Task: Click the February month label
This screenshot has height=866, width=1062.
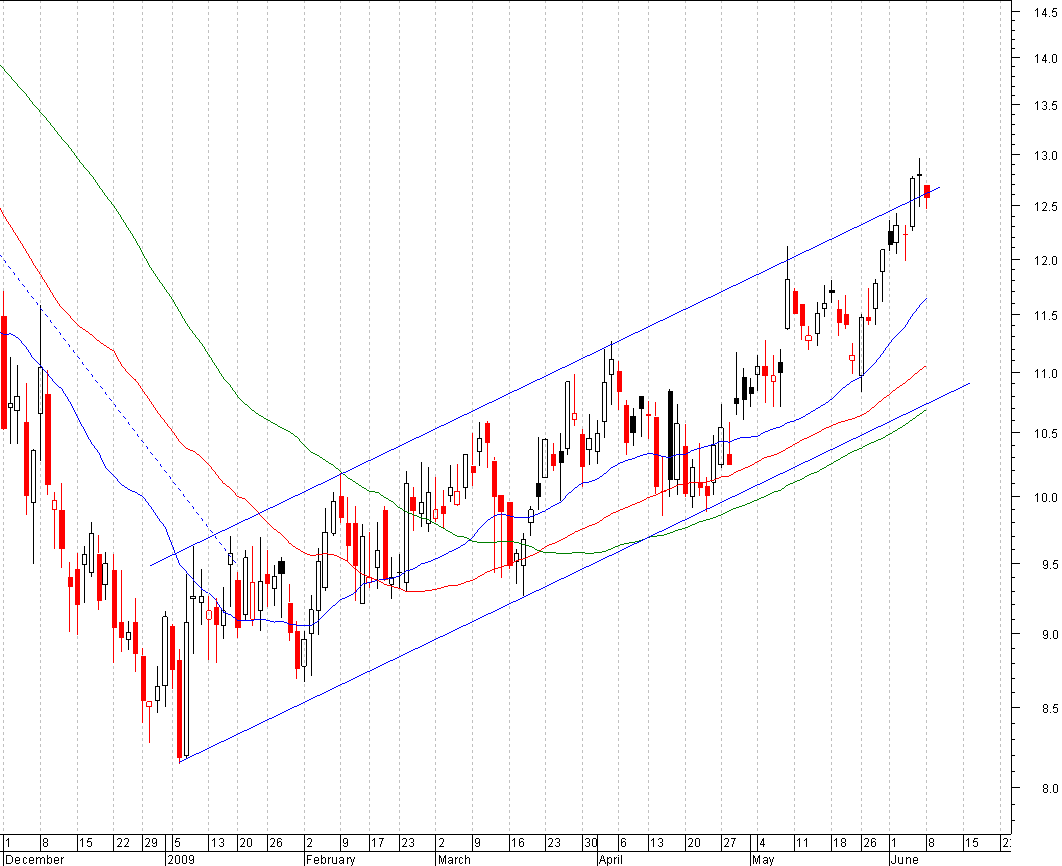Action: (330, 859)
